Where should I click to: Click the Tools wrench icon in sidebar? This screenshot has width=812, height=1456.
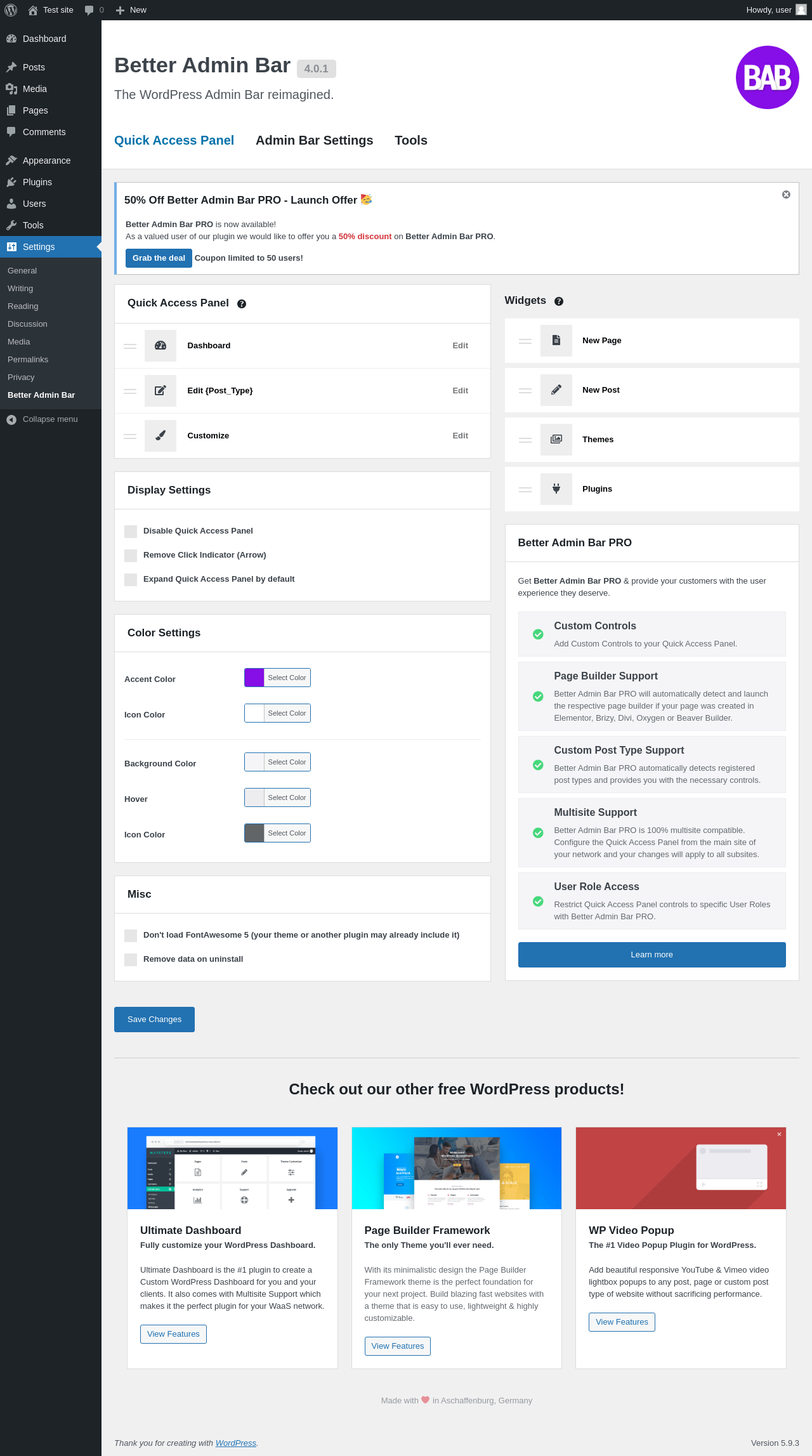click(11, 225)
